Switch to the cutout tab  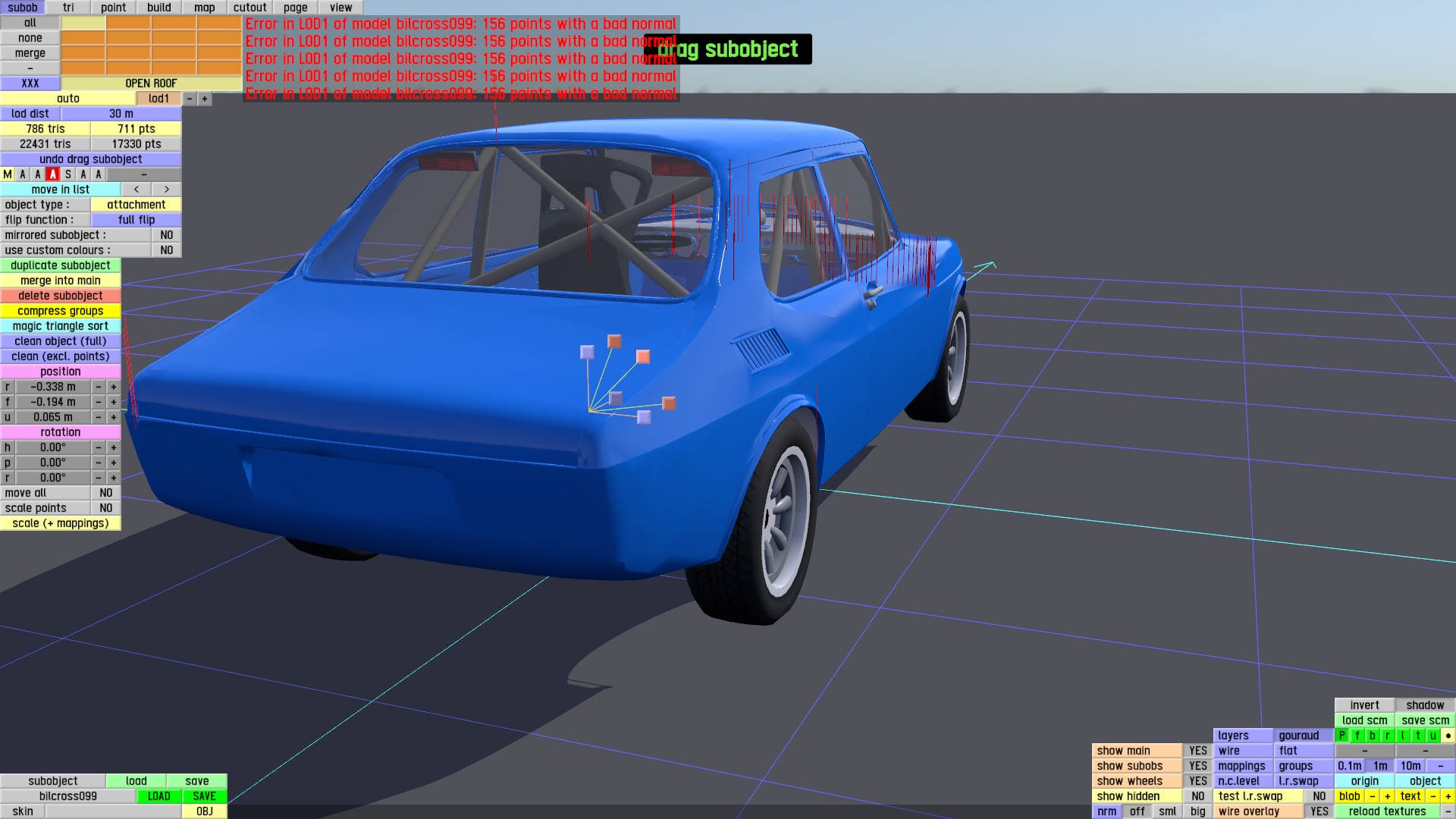tap(249, 8)
